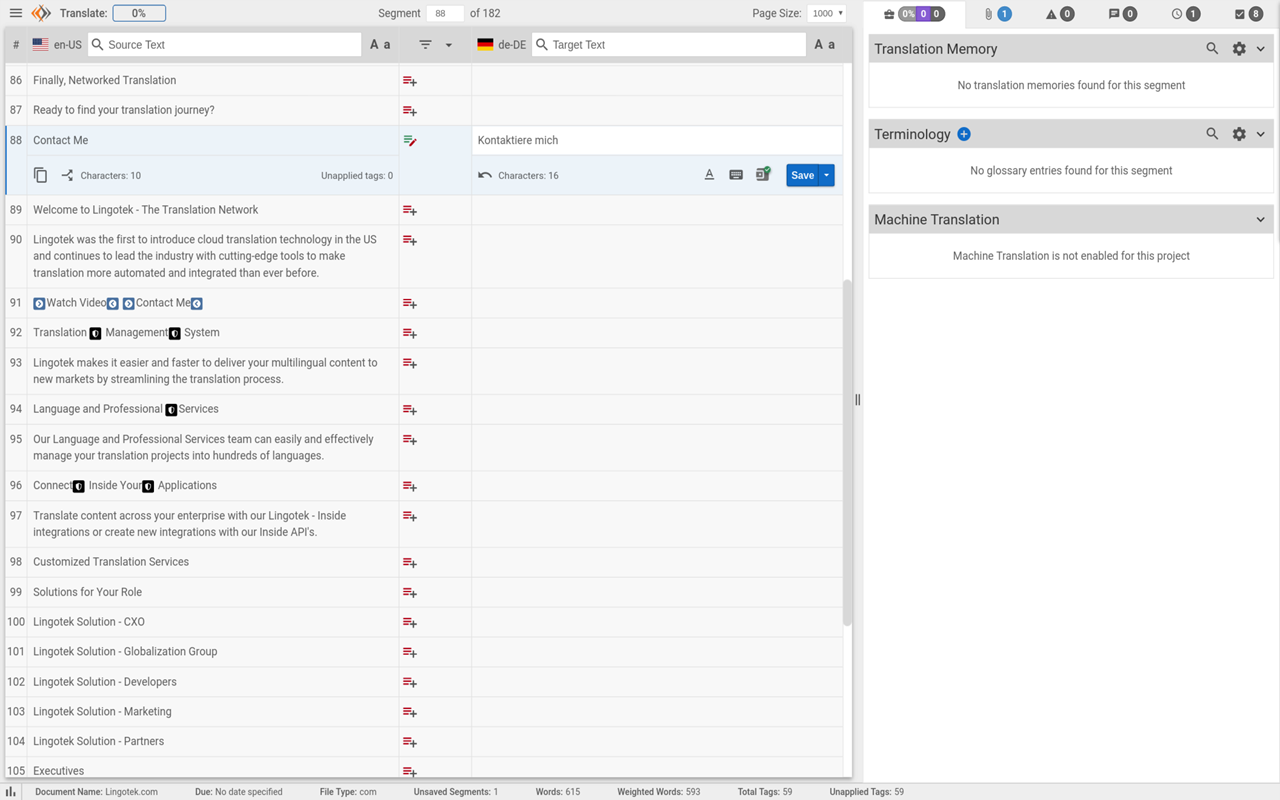Click the spell check icon beside Save
This screenshot has width=1280, height=800.
763,175
